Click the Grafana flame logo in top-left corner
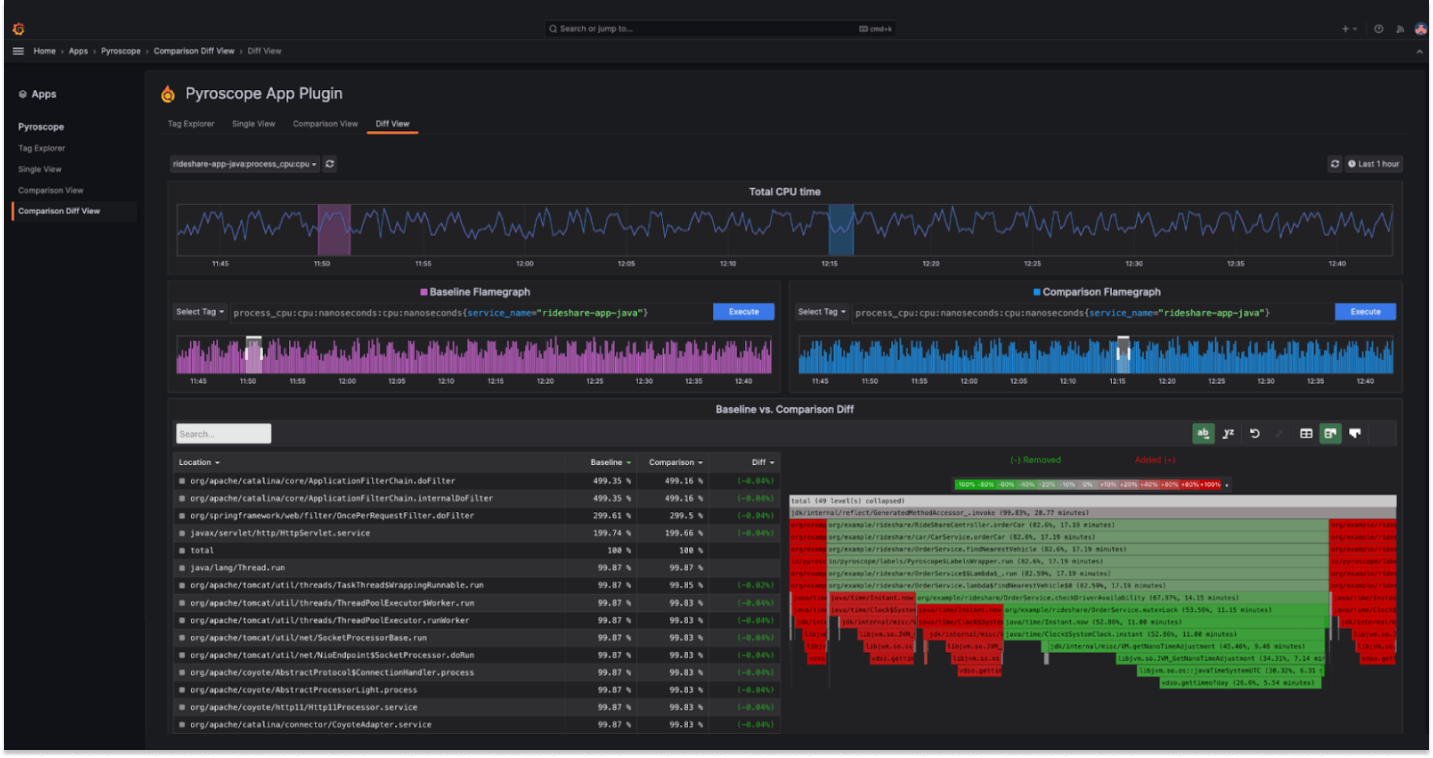This screenshot has width=1433, height=758. 17,28
